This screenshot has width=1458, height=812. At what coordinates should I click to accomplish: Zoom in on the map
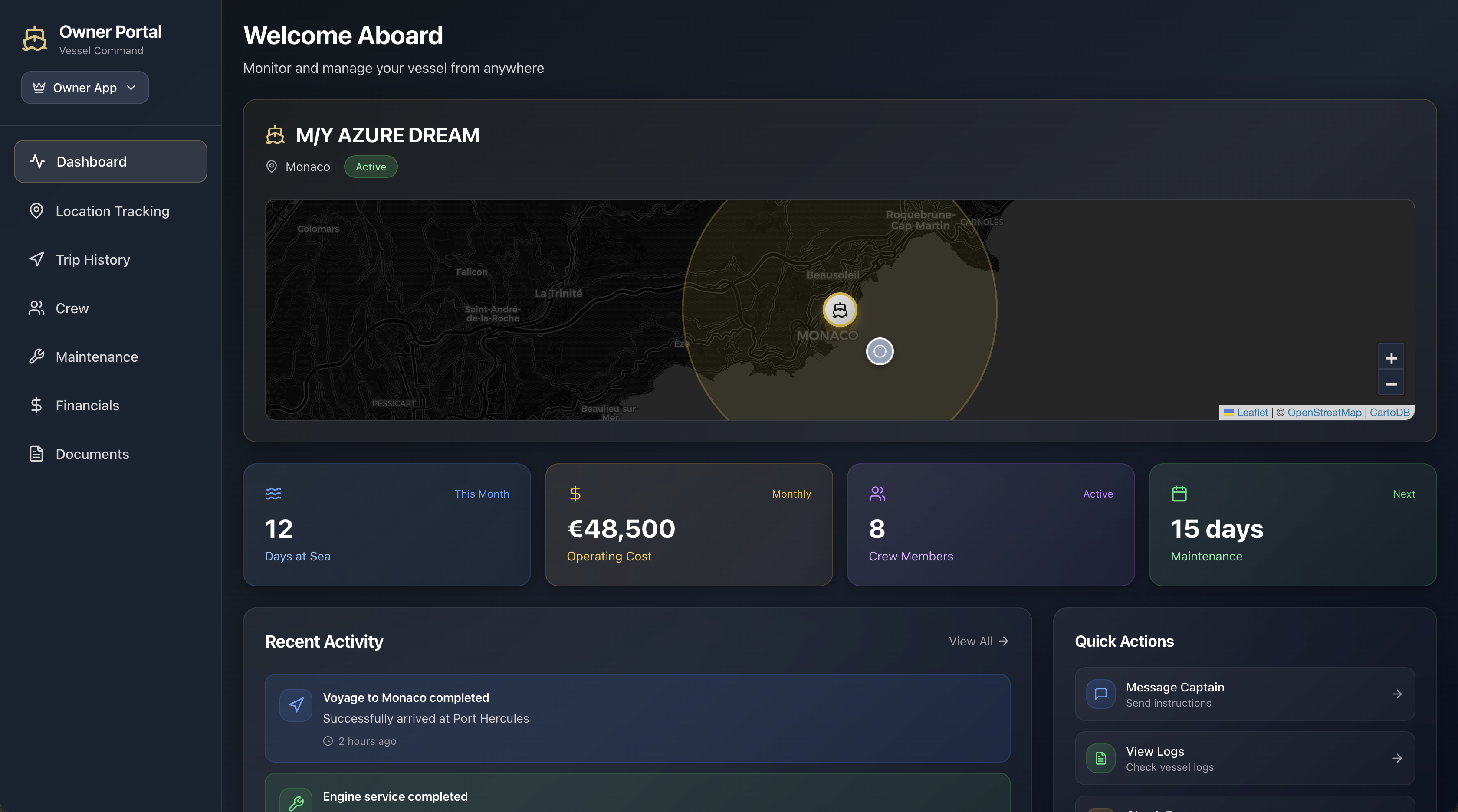pos(1391,358)
